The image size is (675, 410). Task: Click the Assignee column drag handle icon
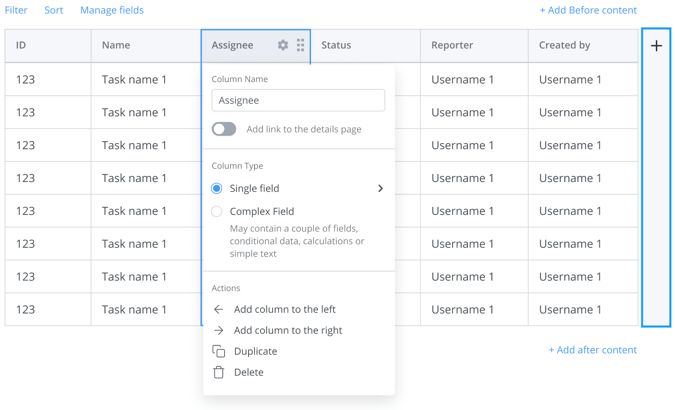pyautogui.click(x=300, y=45)
